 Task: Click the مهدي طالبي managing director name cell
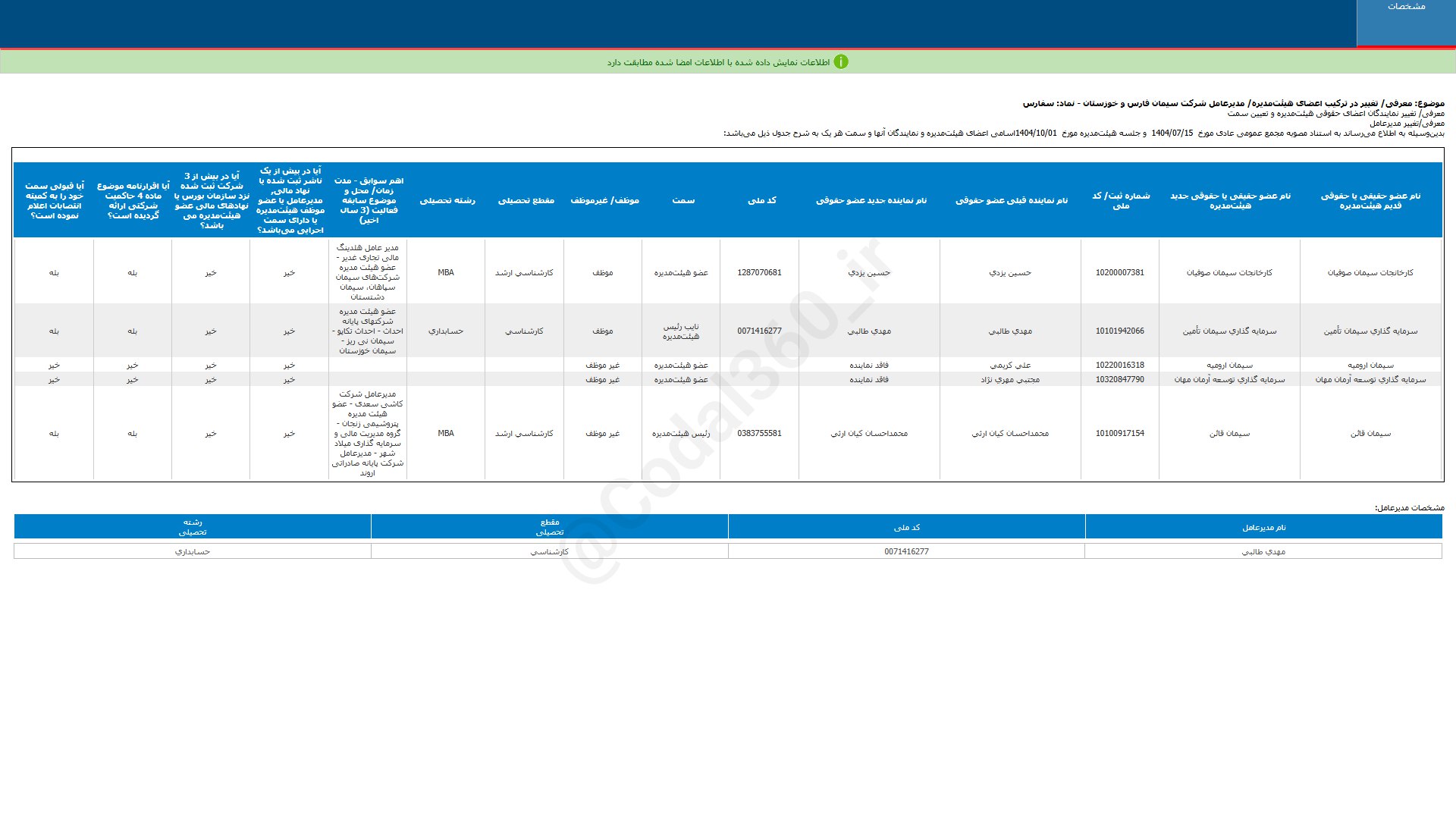point(1263,552)
